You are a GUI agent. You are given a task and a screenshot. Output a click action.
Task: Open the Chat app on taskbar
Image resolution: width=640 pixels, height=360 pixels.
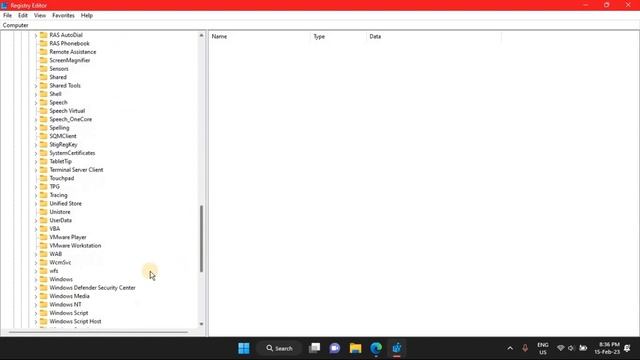pos(335,348)
